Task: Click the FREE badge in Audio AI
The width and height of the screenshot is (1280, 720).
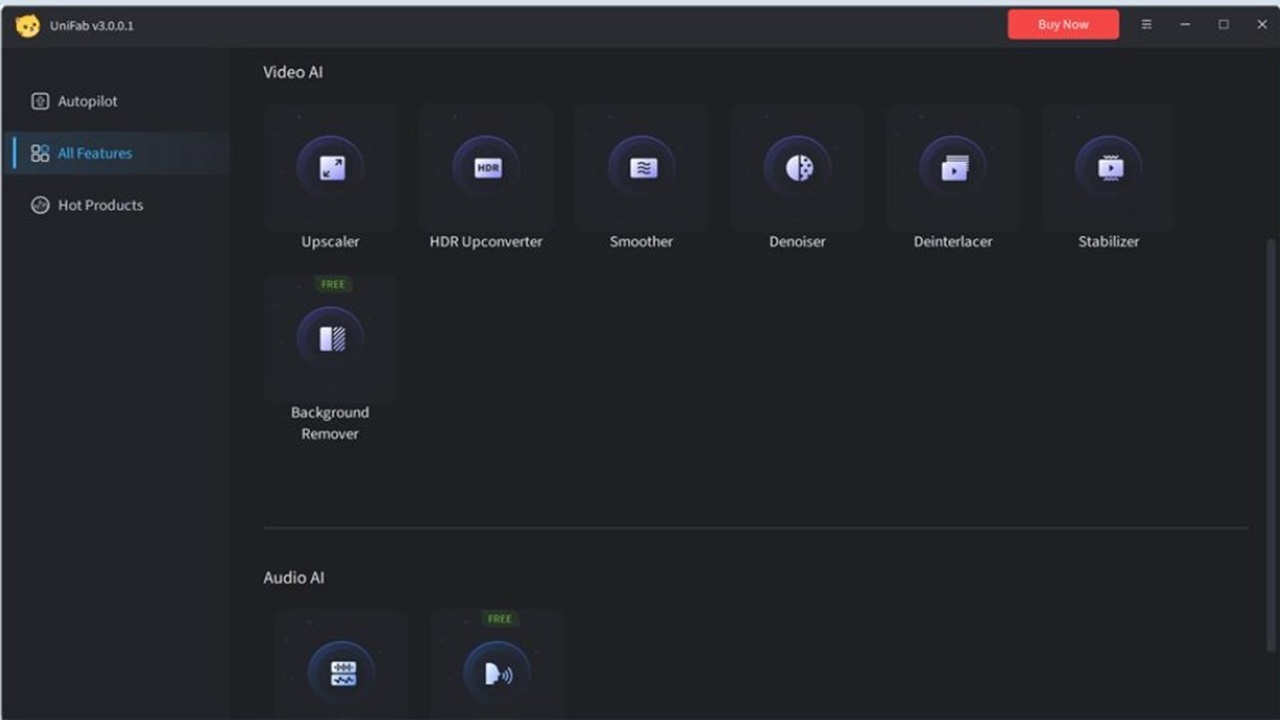Action: point(499,619)
